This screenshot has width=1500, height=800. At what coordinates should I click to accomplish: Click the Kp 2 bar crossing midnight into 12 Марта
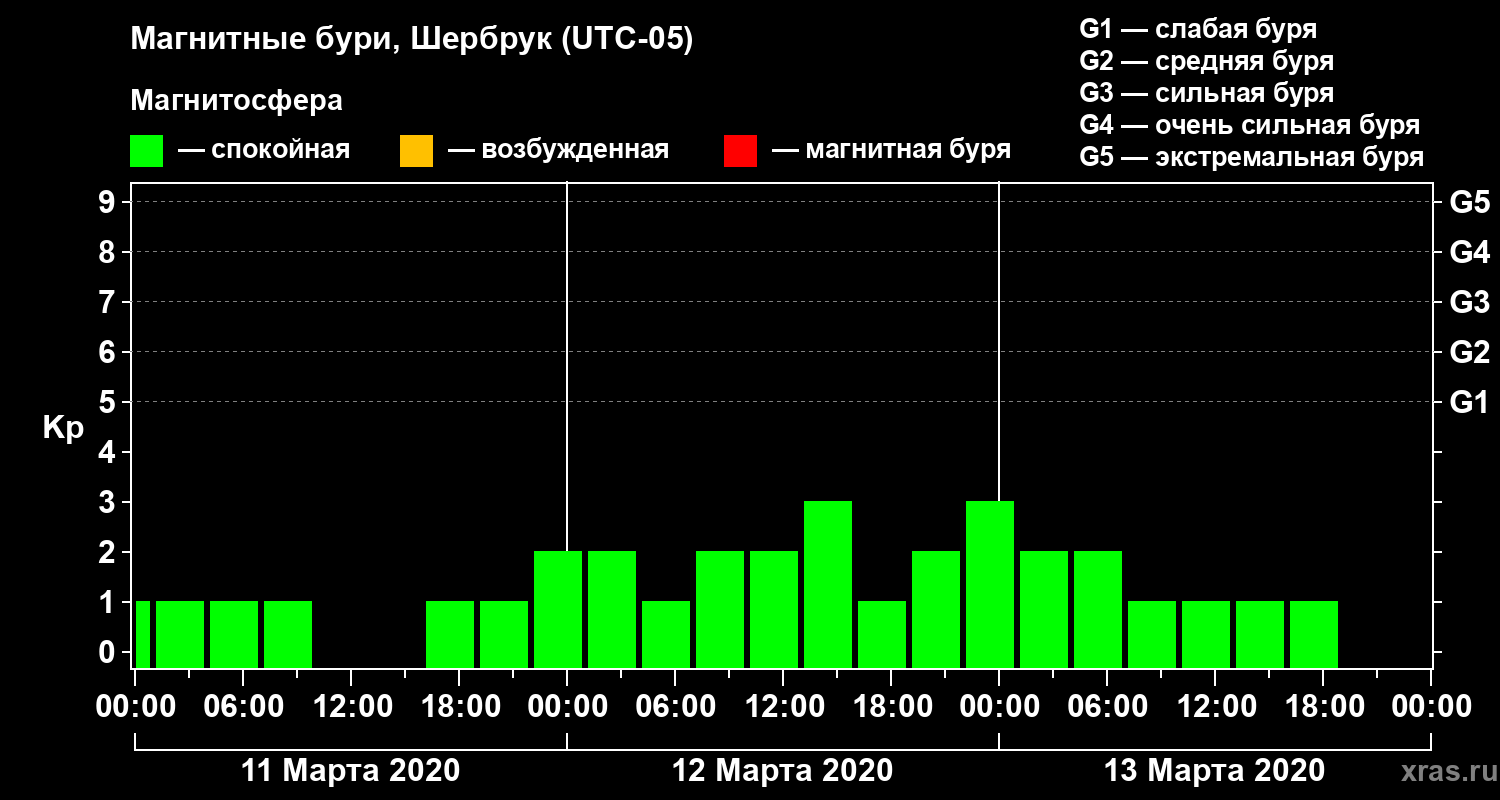[558, 609]
